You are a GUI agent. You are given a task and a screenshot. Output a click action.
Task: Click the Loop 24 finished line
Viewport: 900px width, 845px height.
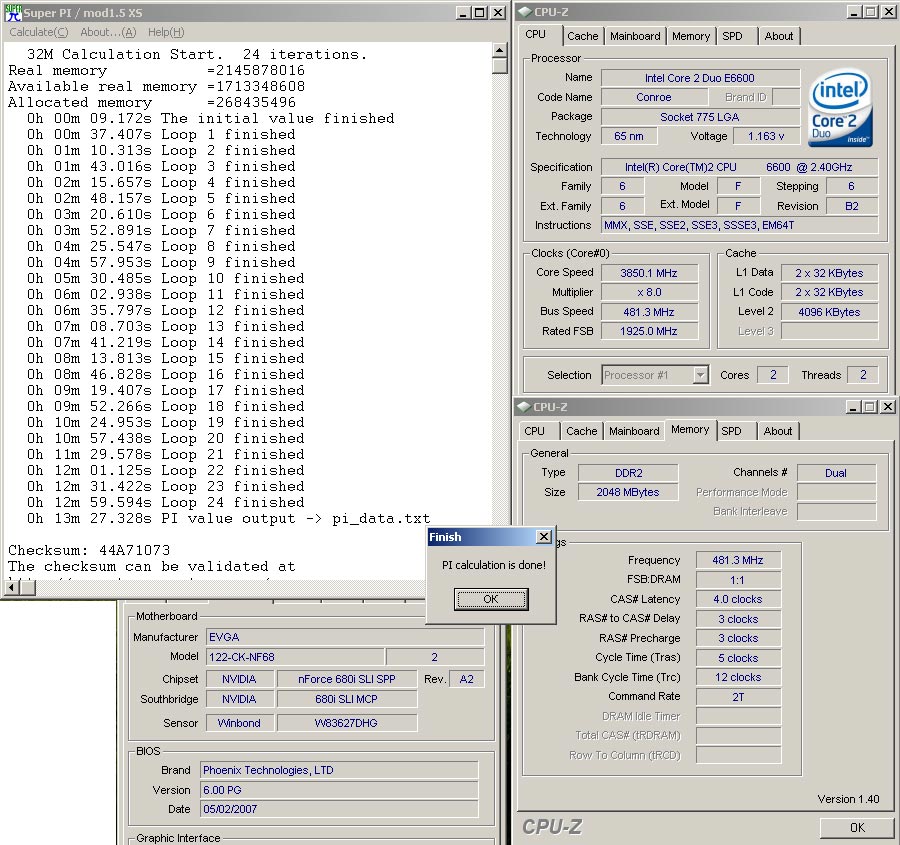(165, 502)
